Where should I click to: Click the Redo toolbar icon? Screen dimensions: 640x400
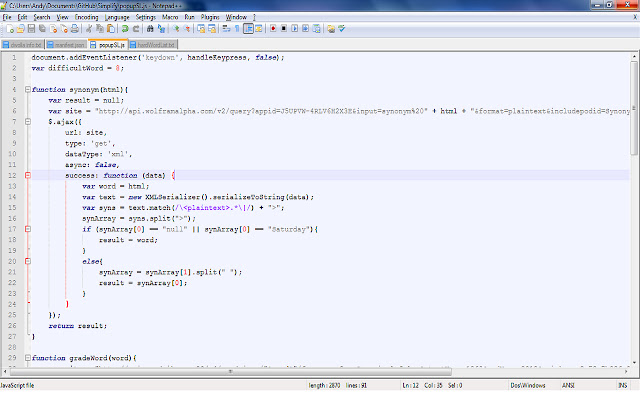[x=136, y=29]
